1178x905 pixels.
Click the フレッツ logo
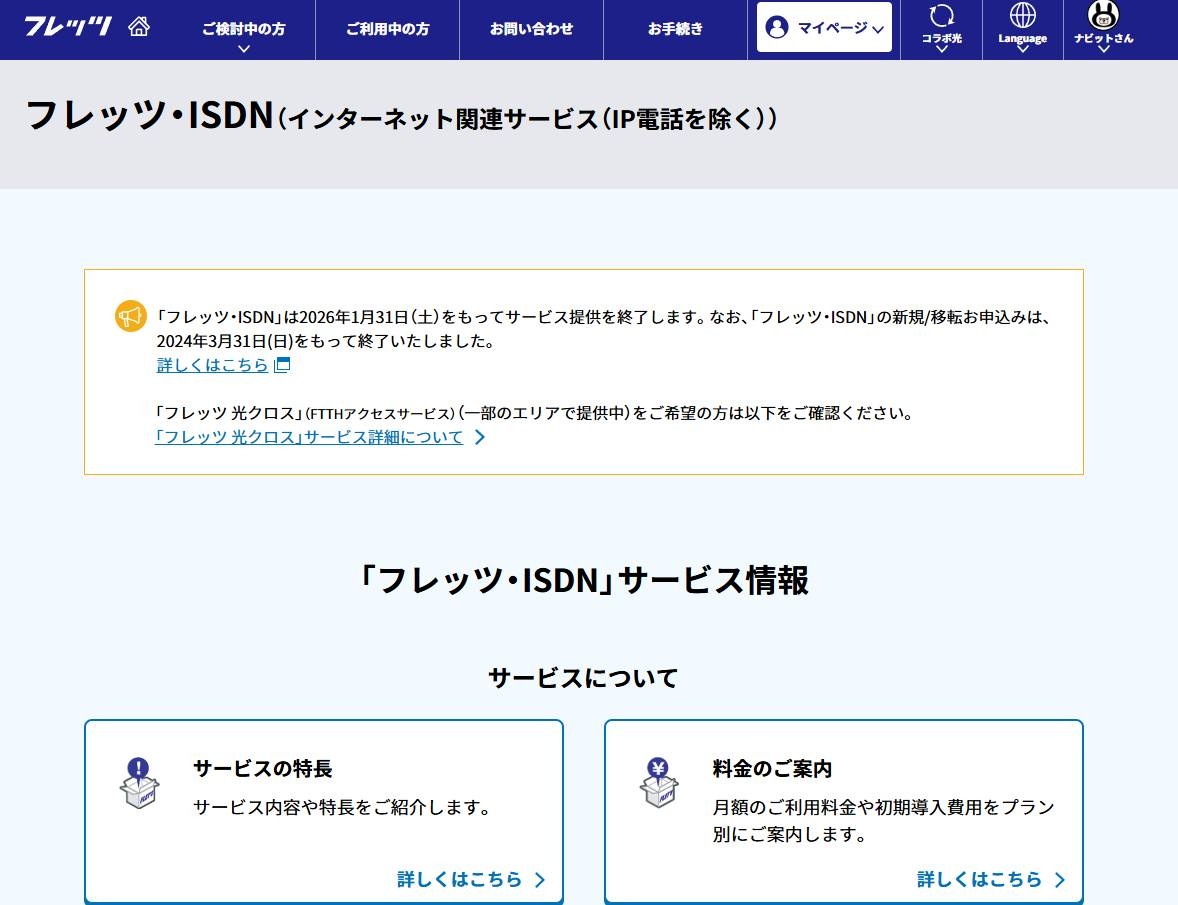click(x=68, y=27)
